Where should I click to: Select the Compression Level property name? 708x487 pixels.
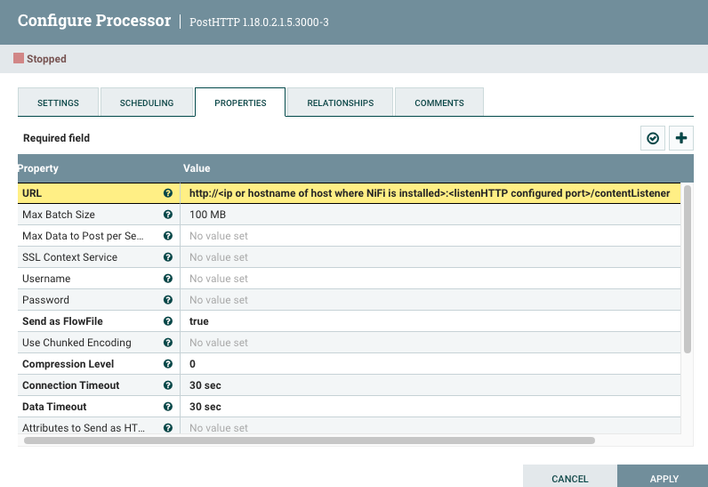point(68,364)
